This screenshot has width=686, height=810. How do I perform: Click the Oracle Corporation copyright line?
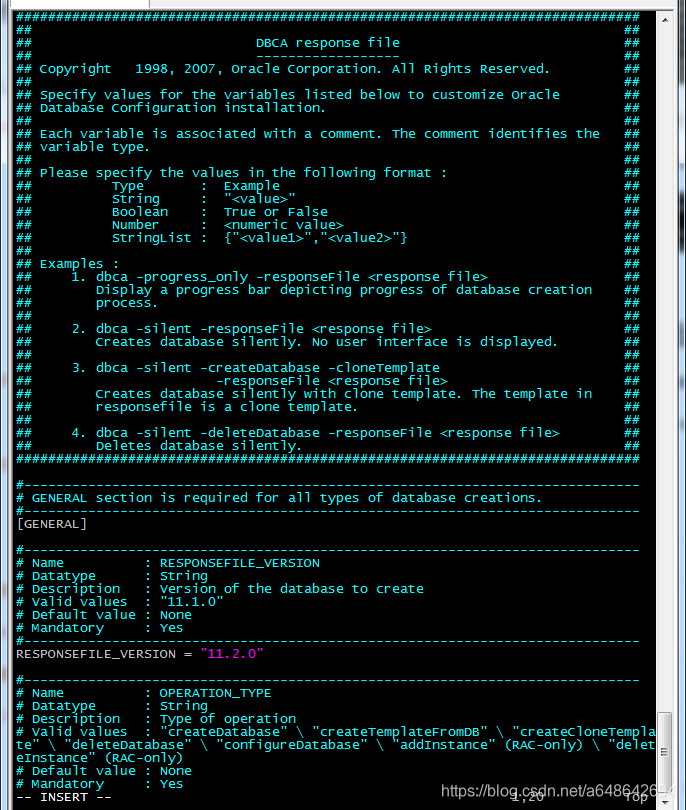coord(294,69)
